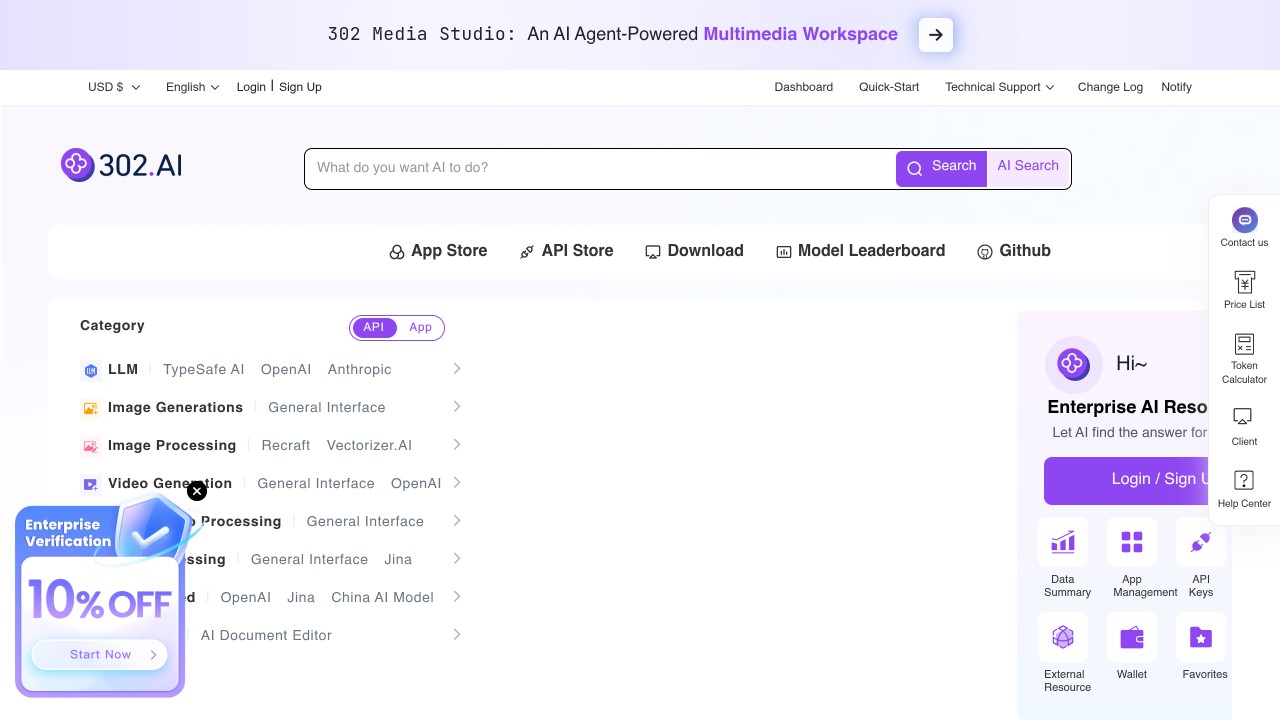The height and width of the screenshot is (720, 1280).
Task: Click the banner arrow button
Action: pyautogui.click(x=936, y=35)
